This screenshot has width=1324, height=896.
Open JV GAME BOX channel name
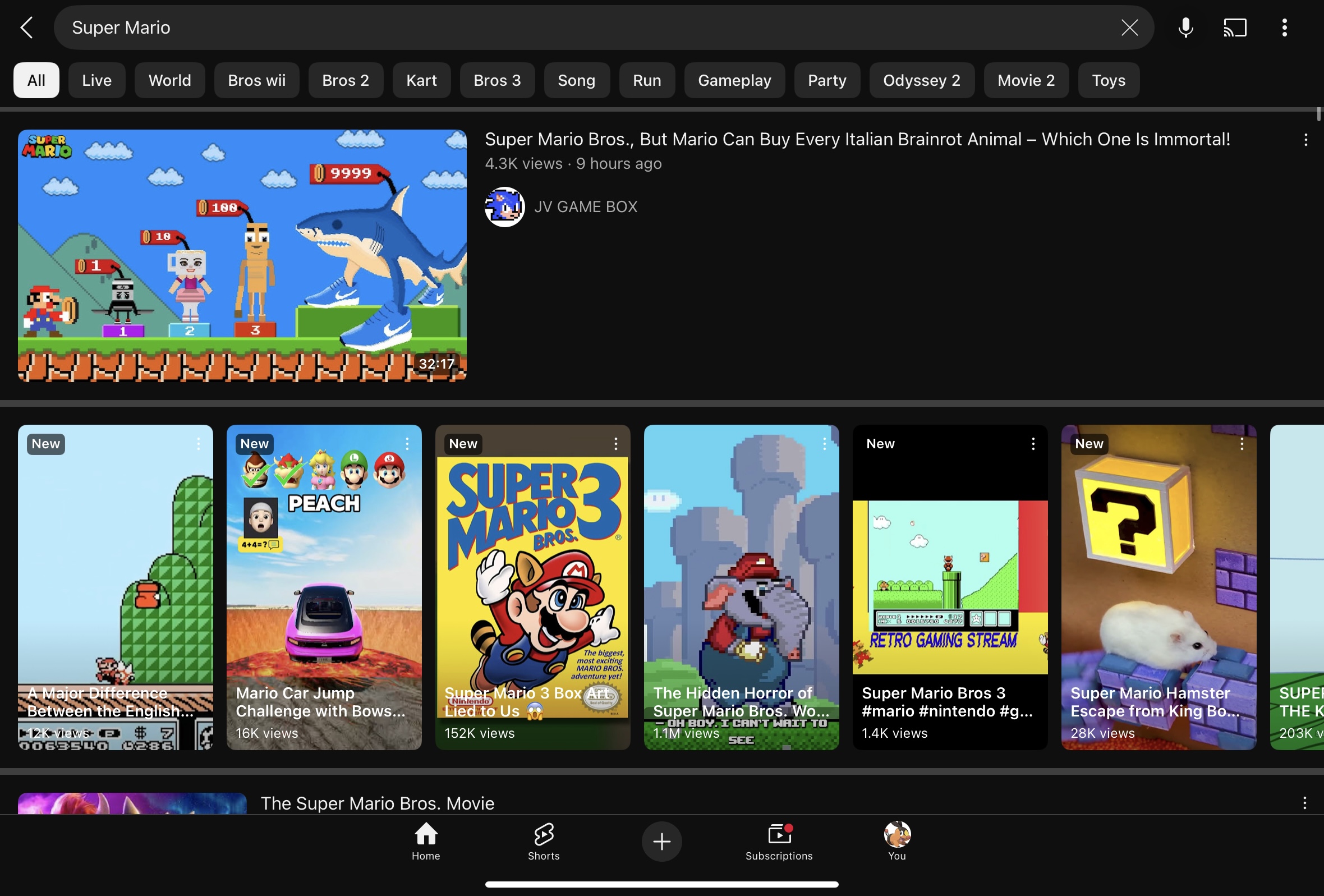pos(586,207)
